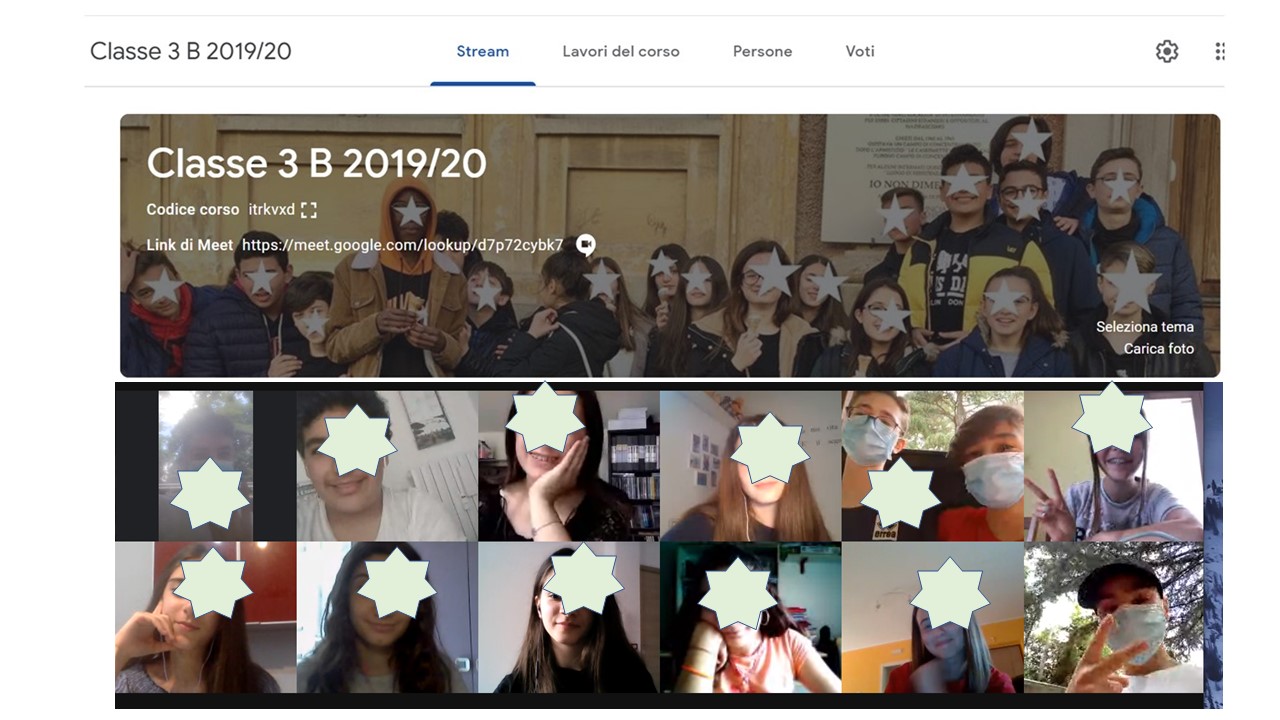Open the Google apps grid

[1219, 52]
